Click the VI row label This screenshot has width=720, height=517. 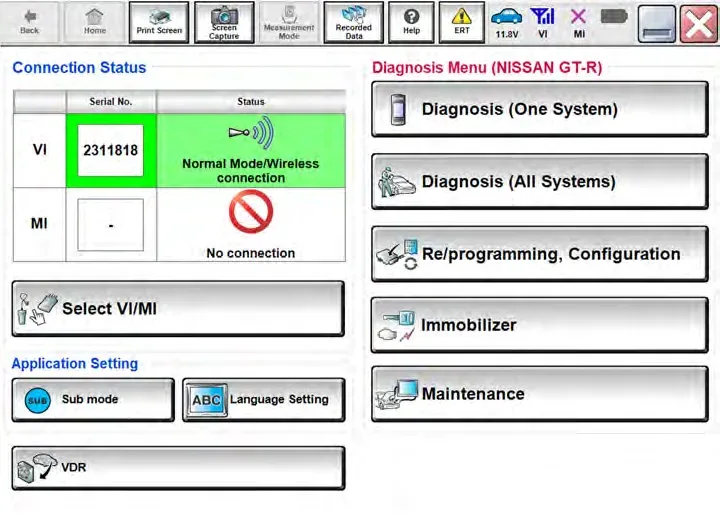40,150
